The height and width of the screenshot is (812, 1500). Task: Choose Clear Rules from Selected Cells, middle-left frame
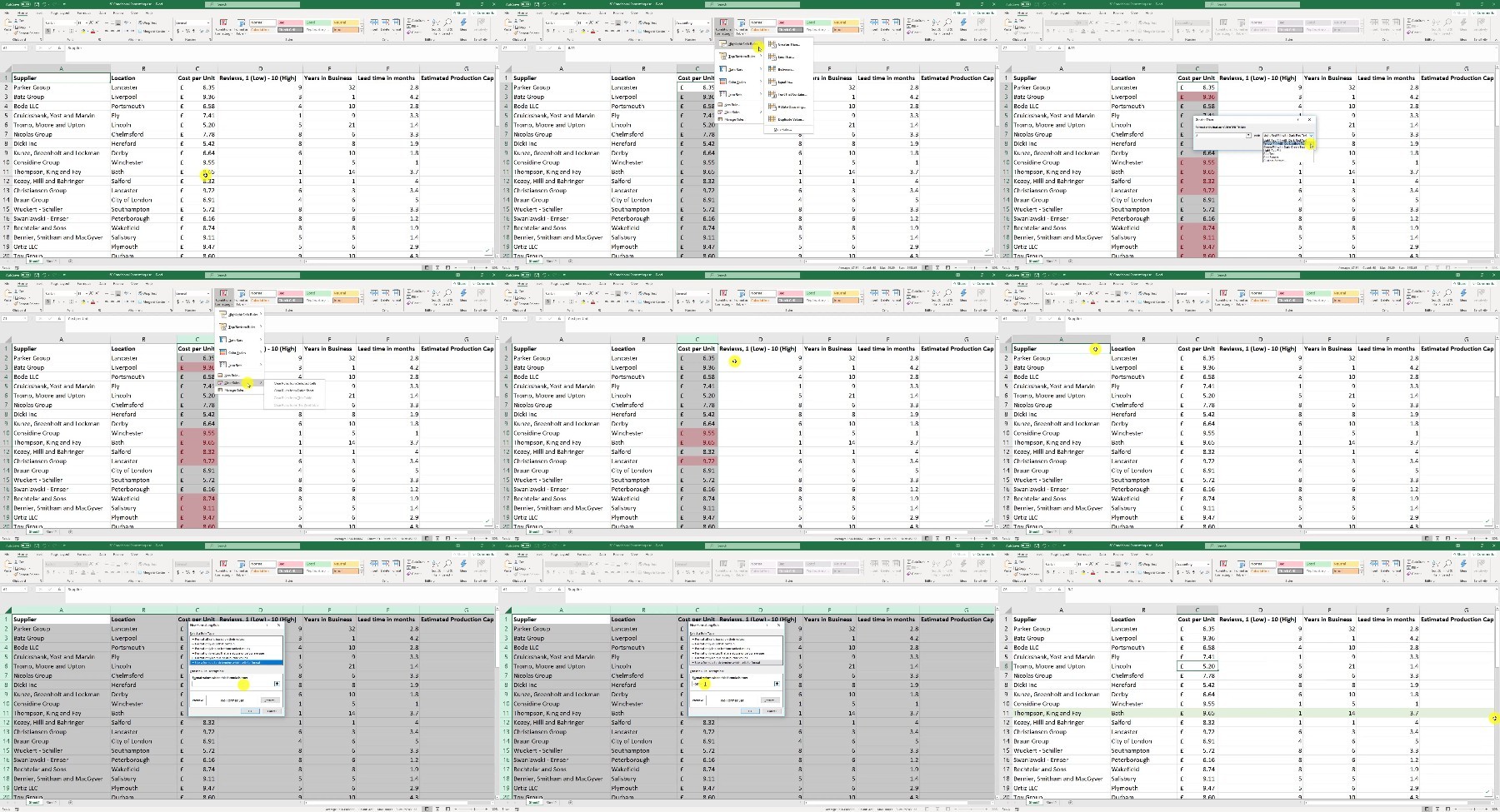(x=295, y=383)
